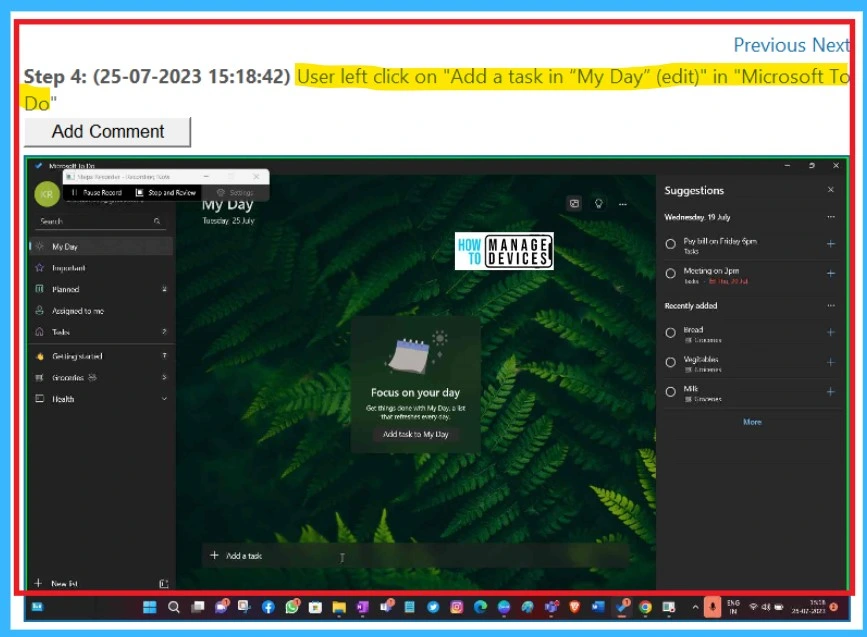Mark Vegitables task complete

pos(671,362)
